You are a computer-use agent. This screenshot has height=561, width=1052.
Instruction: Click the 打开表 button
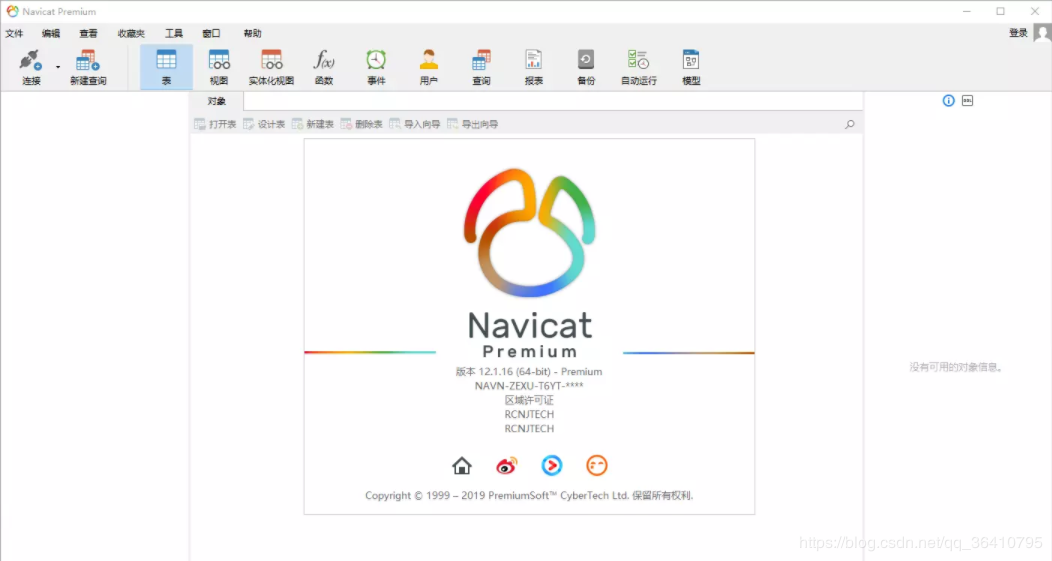pyautogui.click(x=215, y=124)
